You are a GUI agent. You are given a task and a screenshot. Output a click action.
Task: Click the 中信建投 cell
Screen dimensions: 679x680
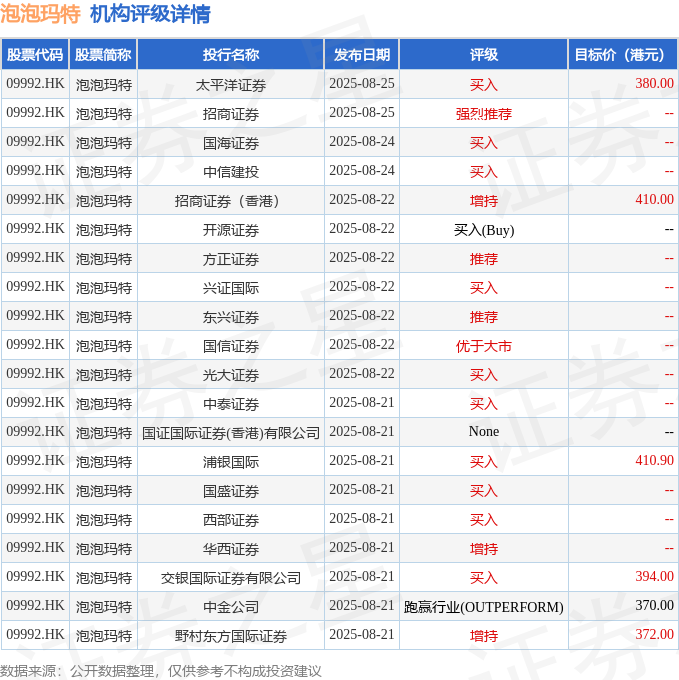tap(231, 172)
